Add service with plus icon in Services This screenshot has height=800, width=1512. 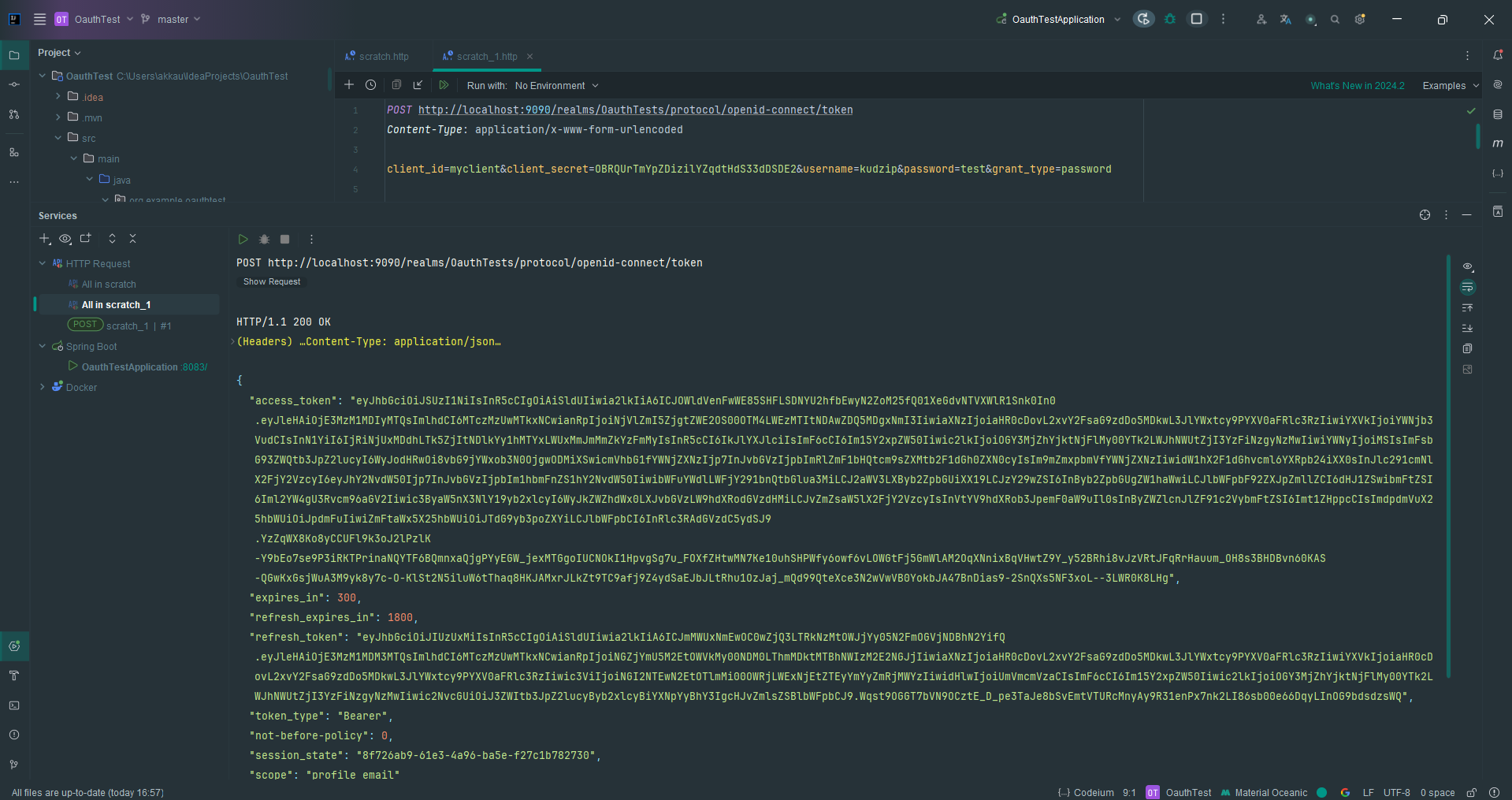point(45,238)
